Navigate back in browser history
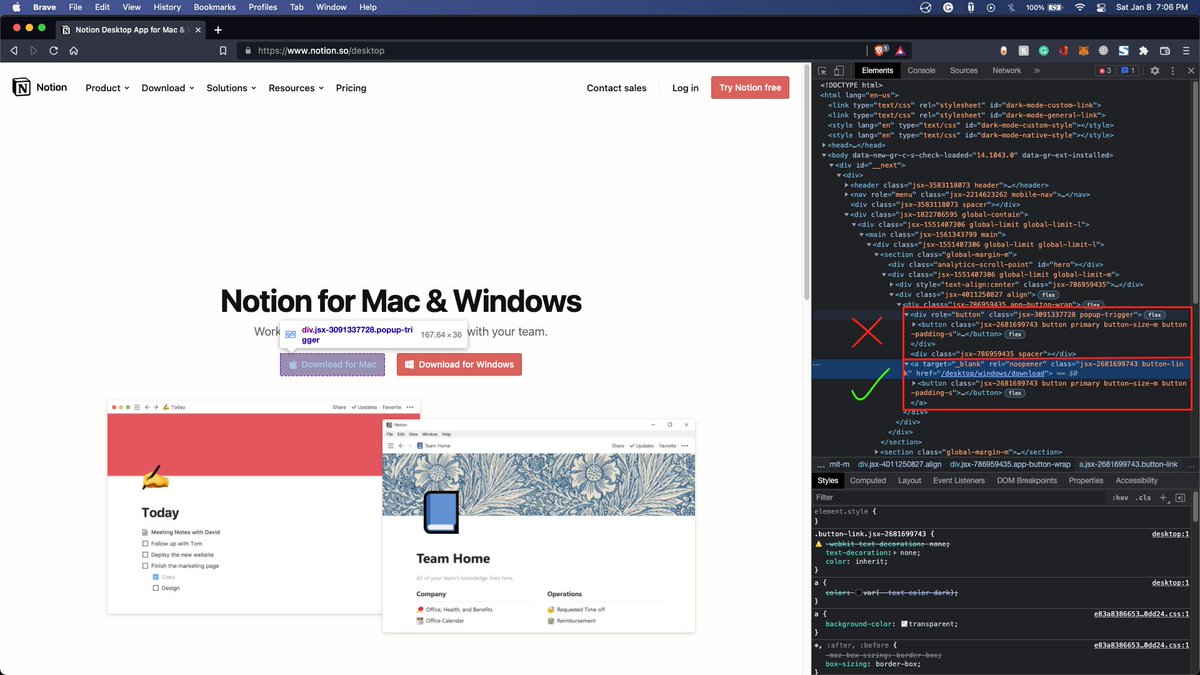Screen dimensions: 1200x675 coord(14,50)
